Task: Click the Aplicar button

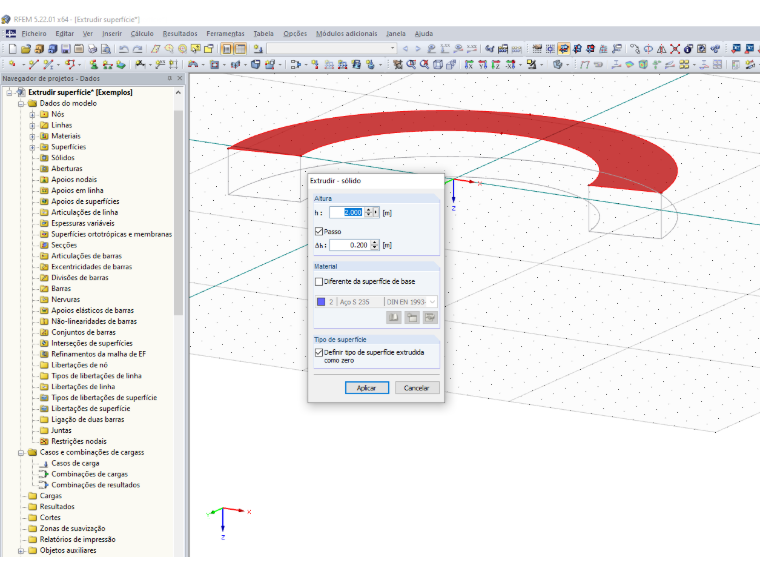Action: [366, 388]
